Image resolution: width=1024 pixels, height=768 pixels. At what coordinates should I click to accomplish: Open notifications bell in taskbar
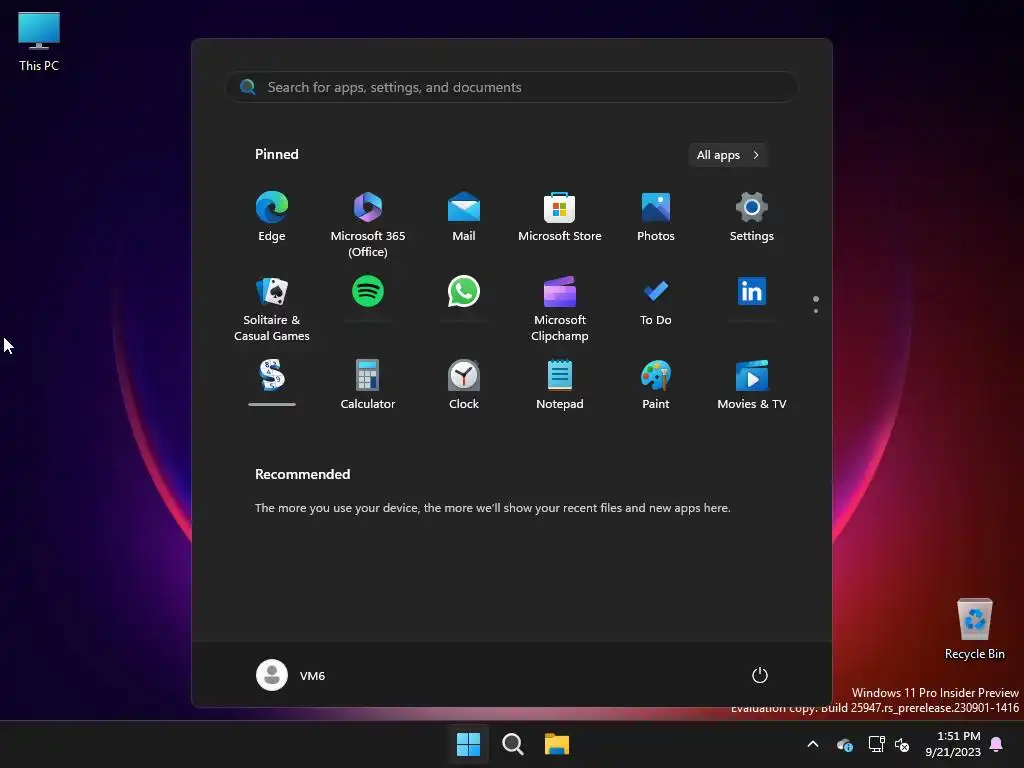point(997,744)
